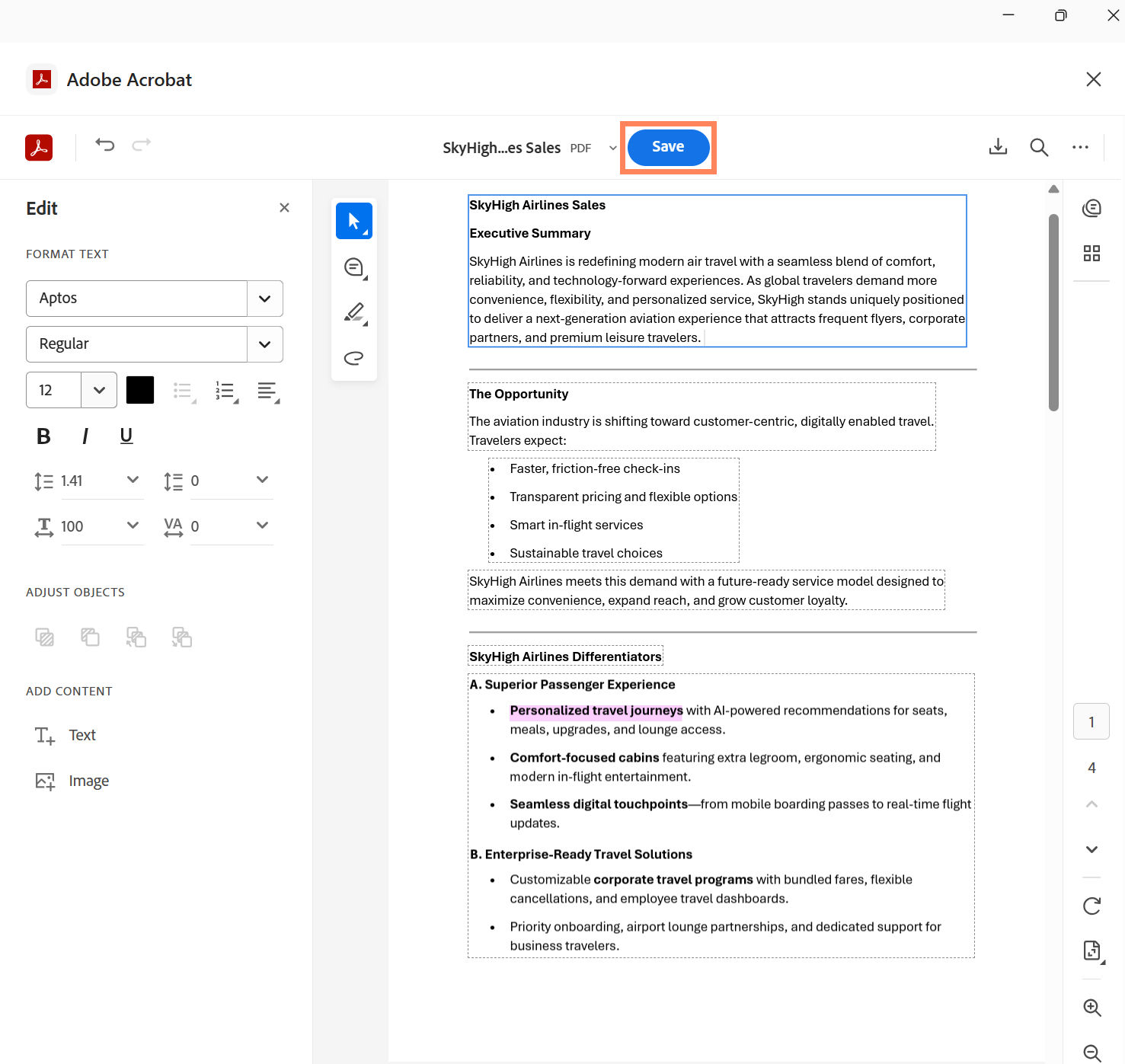
Task: Select the add comment tool
Action: (354, 267)
